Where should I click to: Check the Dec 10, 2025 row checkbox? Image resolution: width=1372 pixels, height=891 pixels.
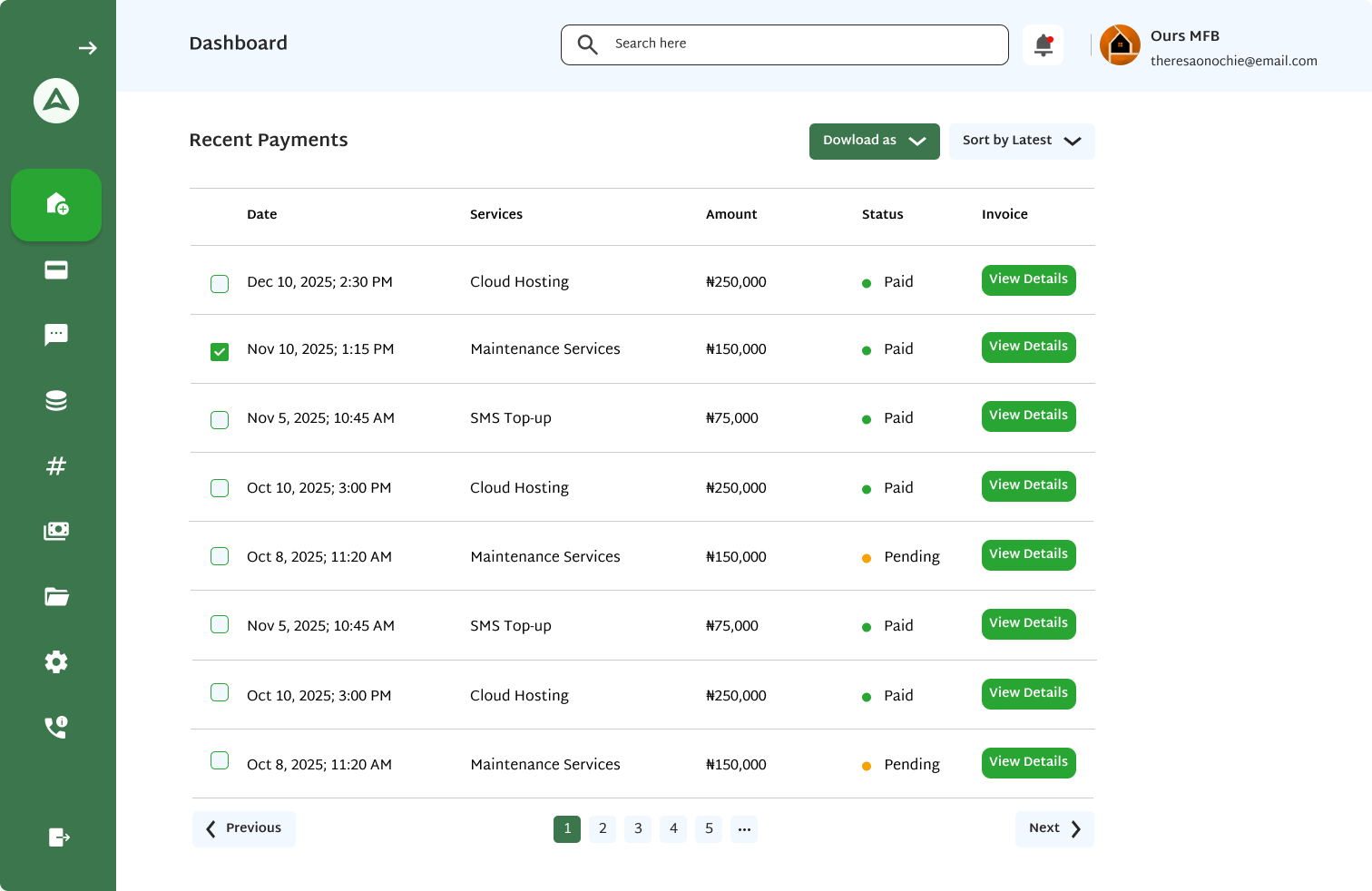(220, 283)
